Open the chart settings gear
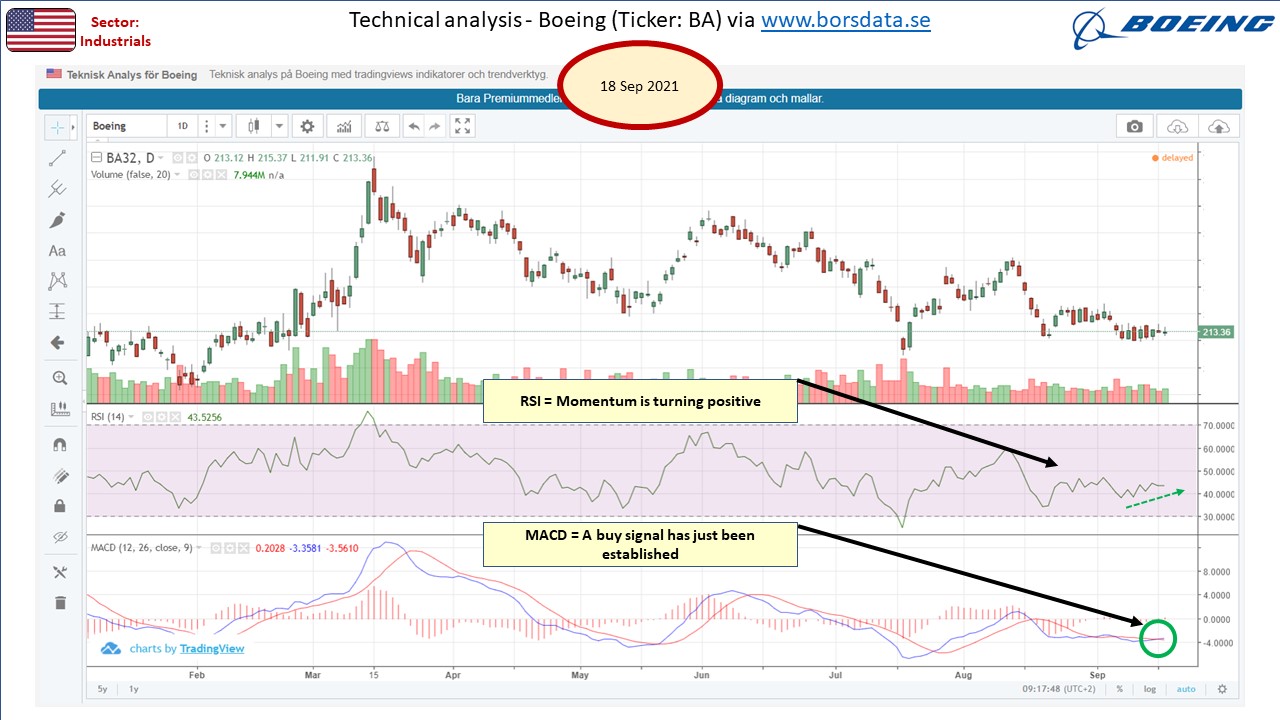 coord(307,126)
